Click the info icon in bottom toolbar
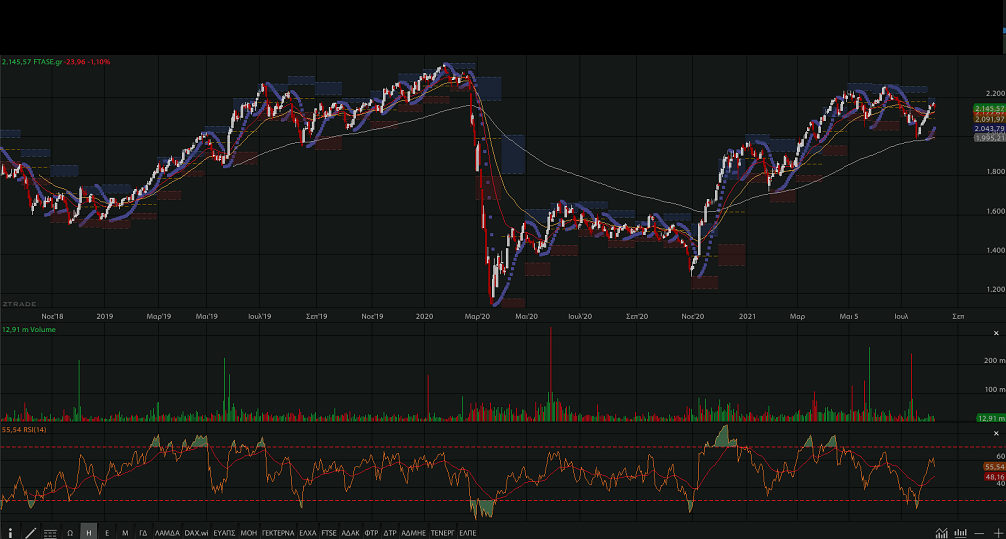This screenshot has height=539, width=1006. point(11,533)
